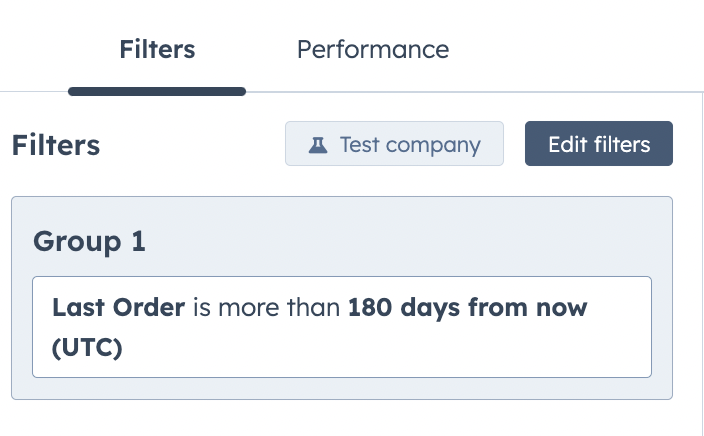This screenshot has height=436, width=704.
Task: Click the "Edit filters" label text
Action: coord(599,144)
